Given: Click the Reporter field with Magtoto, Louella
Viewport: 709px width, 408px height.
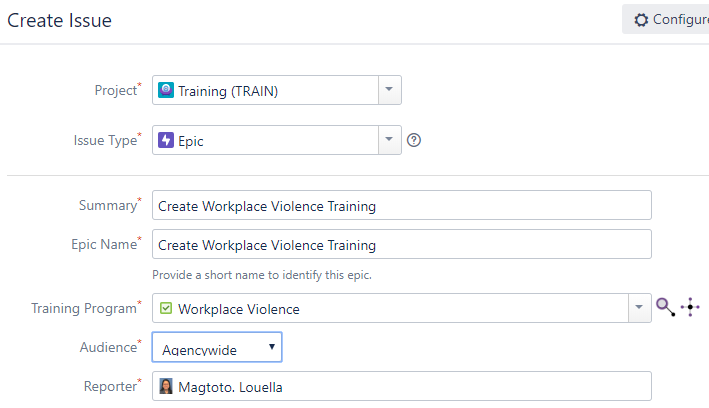Looking at the screenshot, I should pos(402,386).
